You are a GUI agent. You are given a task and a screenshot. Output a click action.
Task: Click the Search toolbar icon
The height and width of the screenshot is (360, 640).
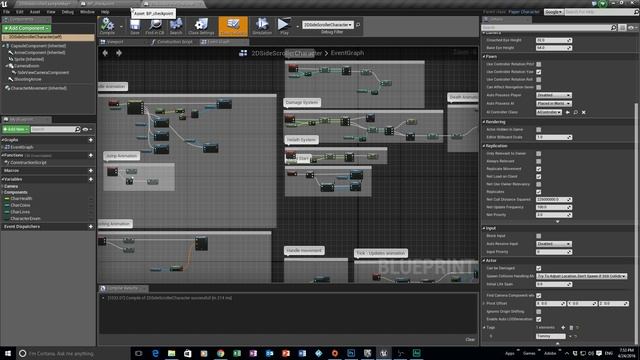(x=176, y=26)
